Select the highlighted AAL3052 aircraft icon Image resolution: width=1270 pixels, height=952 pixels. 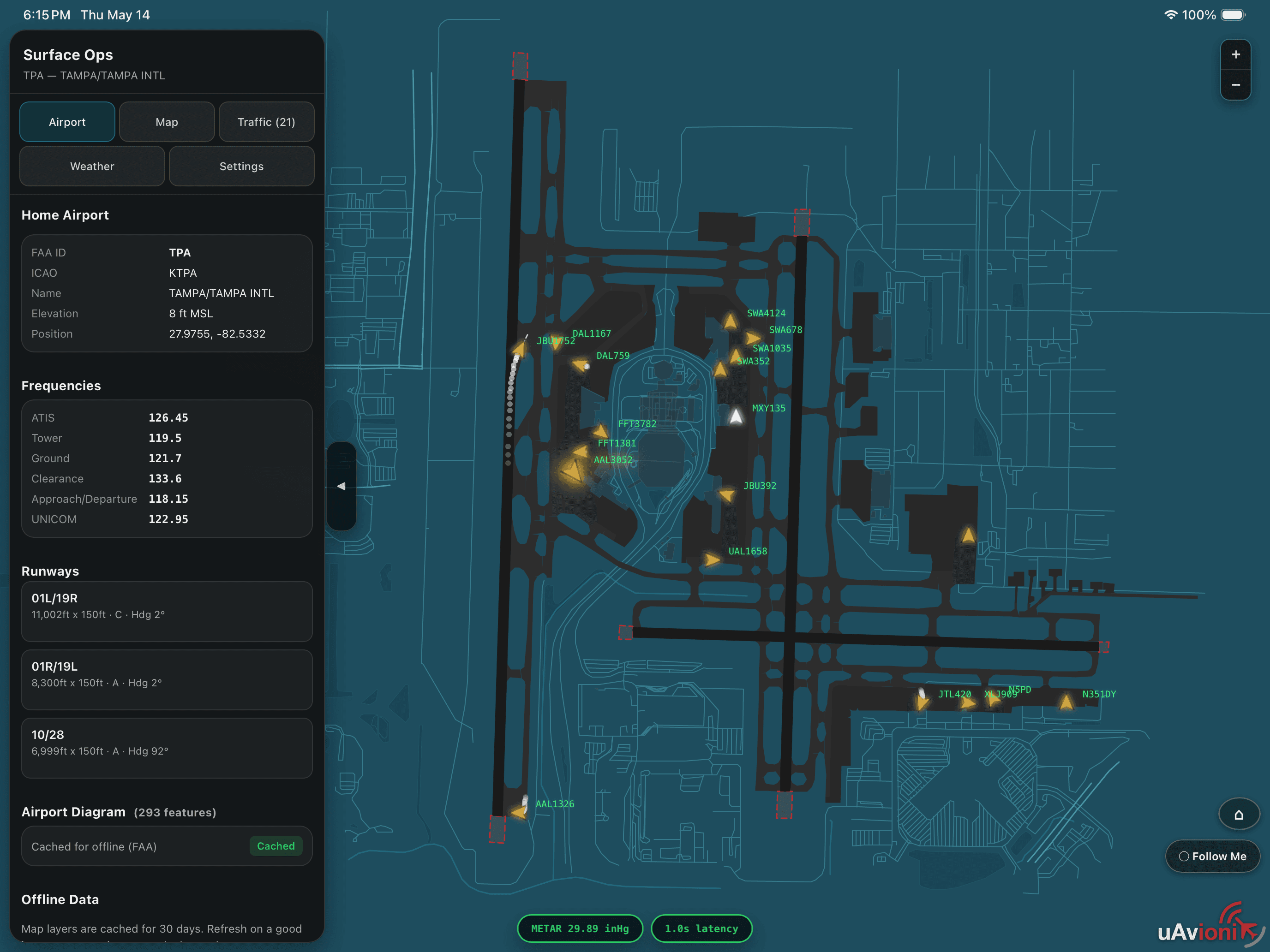click(x=572, y=472)
